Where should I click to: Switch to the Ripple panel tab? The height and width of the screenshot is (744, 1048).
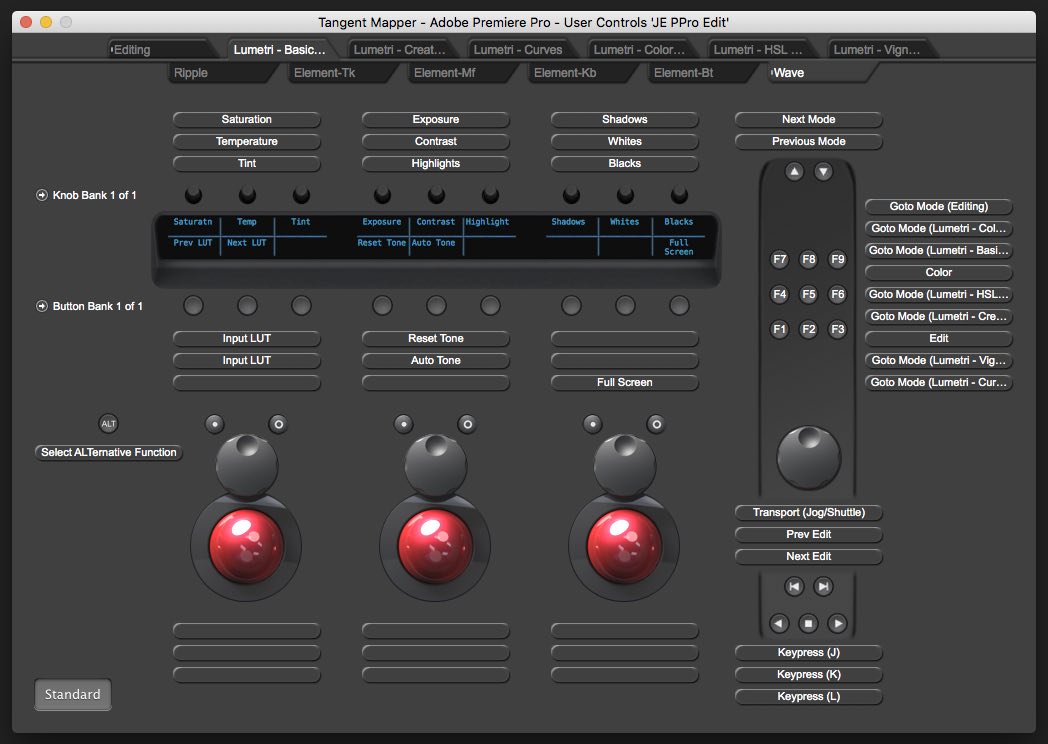(191, 73)
